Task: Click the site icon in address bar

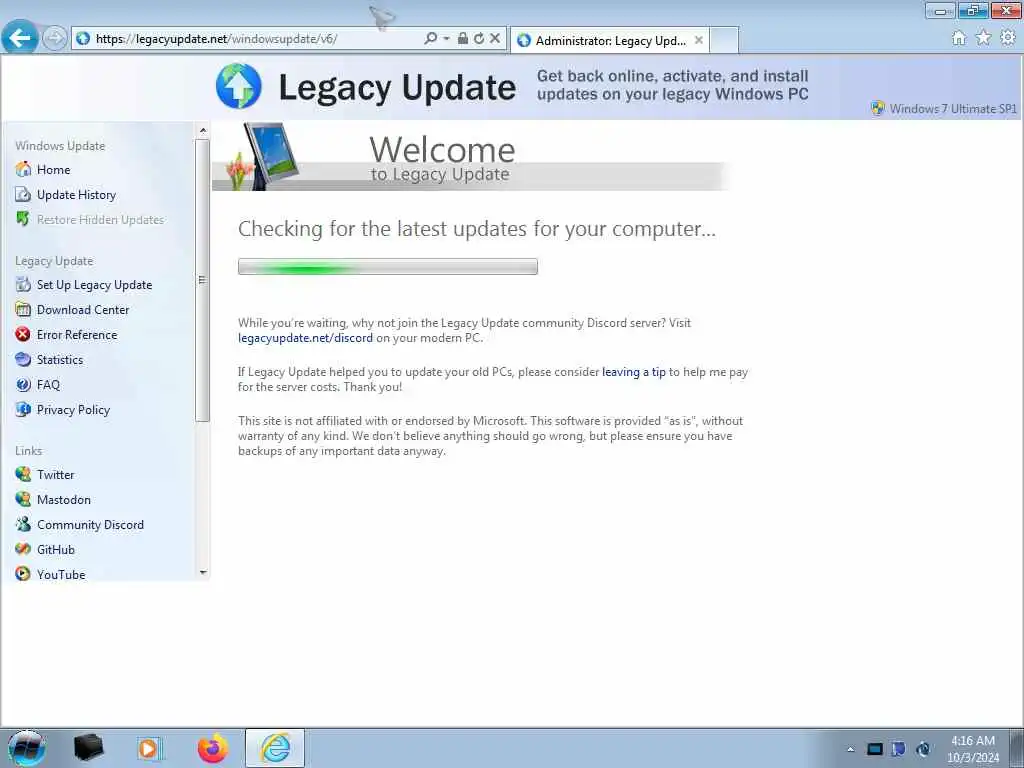Action: click(83, 39)
